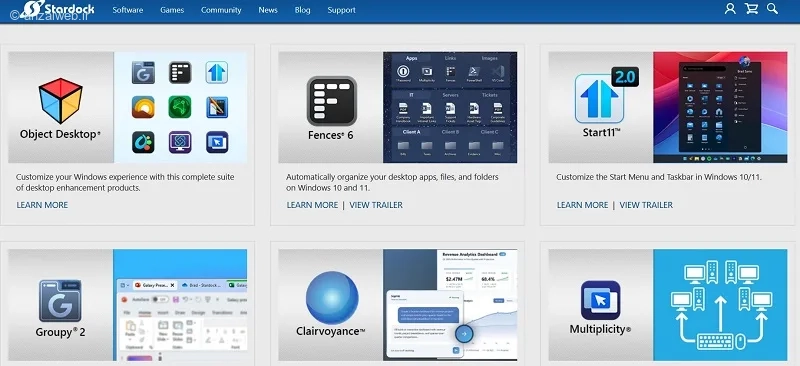The width and height of the screenshot is (800, 366).
Task: Click VIEW TRAILER under Fences 6
Action: click(376, 205)
